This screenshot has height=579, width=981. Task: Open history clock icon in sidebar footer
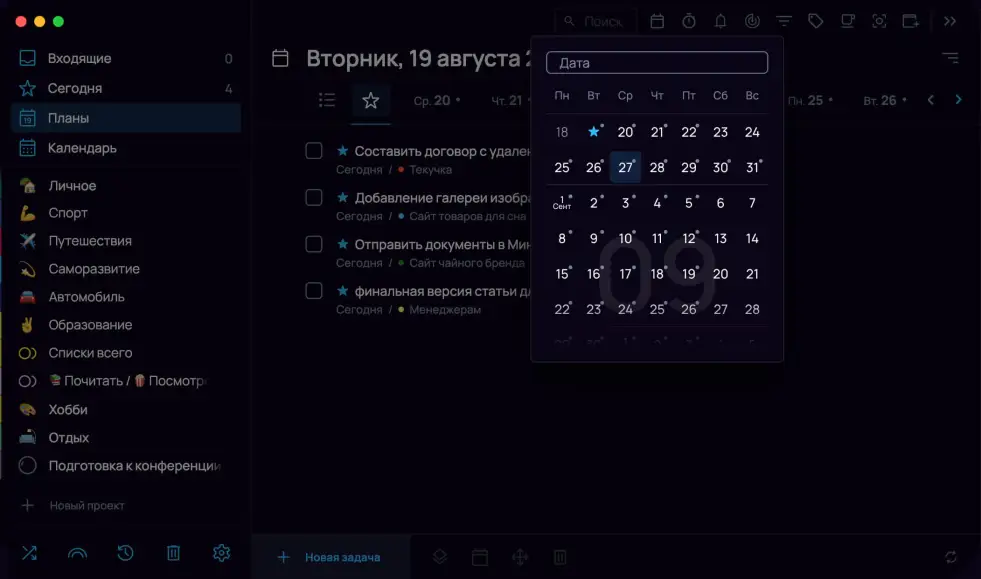point(125,553)
